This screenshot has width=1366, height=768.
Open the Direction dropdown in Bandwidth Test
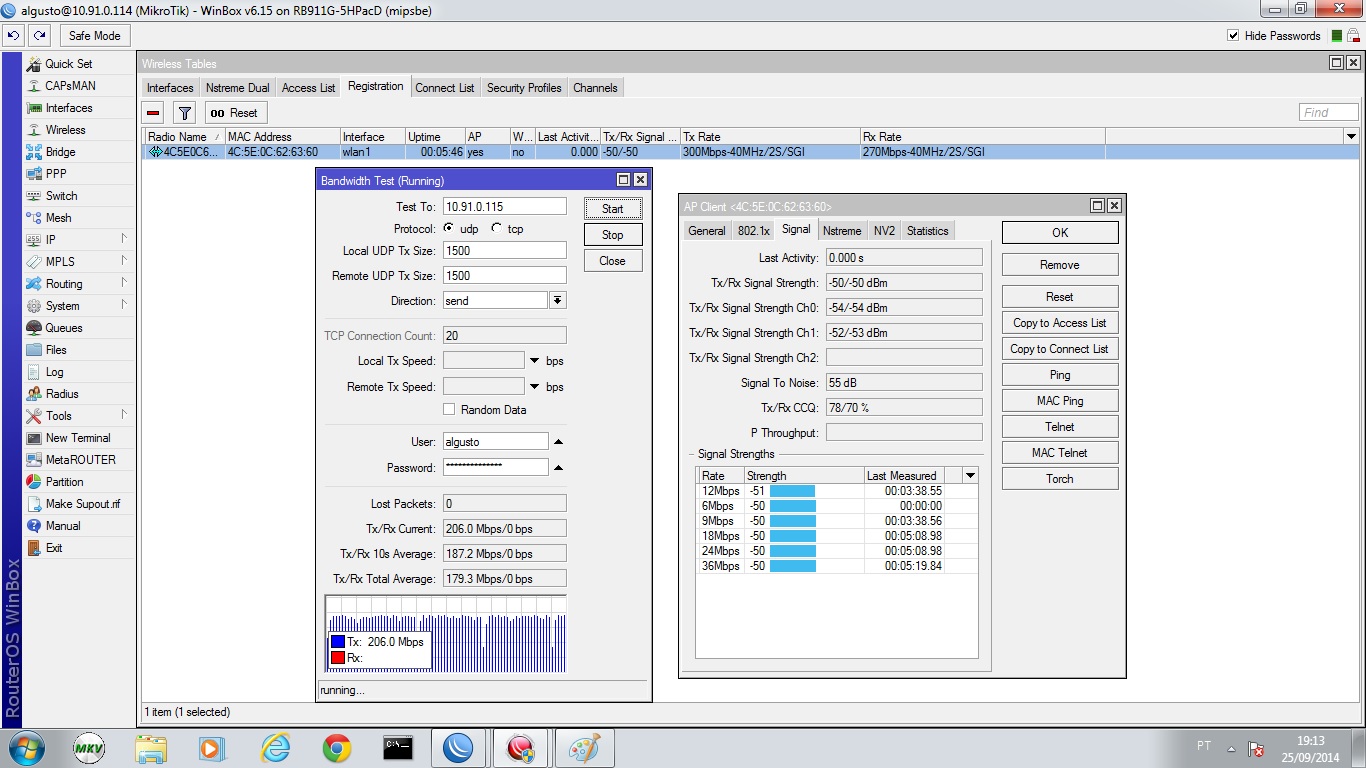[x=557, y=301]
